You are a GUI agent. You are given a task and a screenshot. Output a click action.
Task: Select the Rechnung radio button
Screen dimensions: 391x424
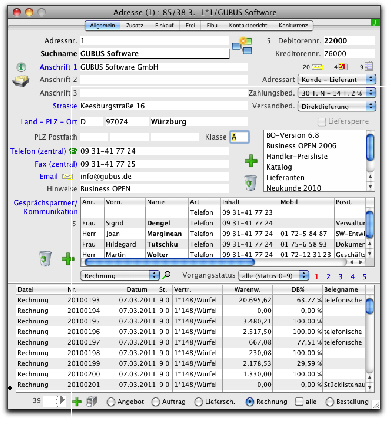[249, 402]
